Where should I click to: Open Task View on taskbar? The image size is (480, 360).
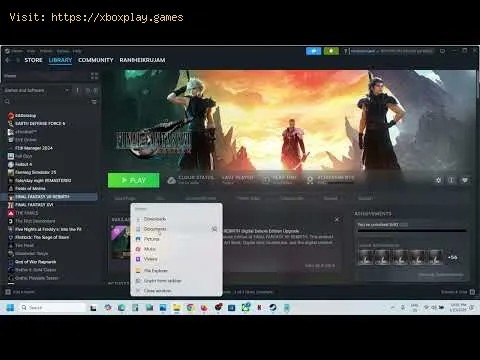[x=93, y=308]
